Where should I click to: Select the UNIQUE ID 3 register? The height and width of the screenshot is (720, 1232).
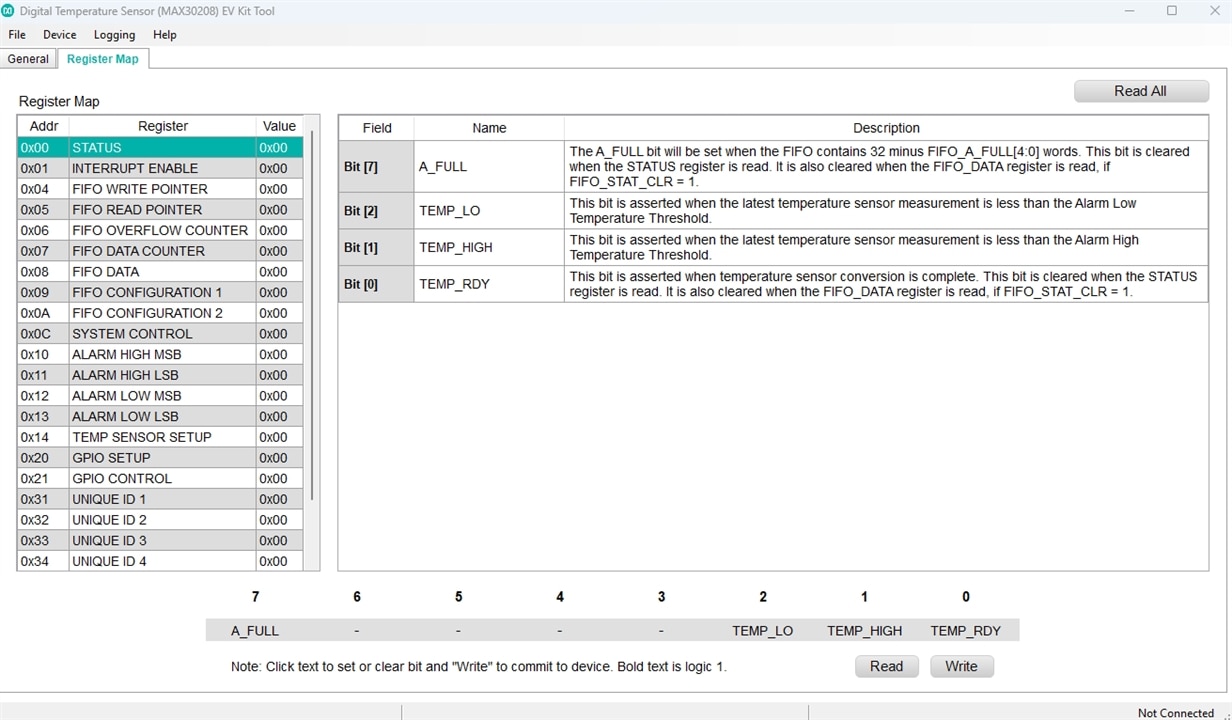160,540
